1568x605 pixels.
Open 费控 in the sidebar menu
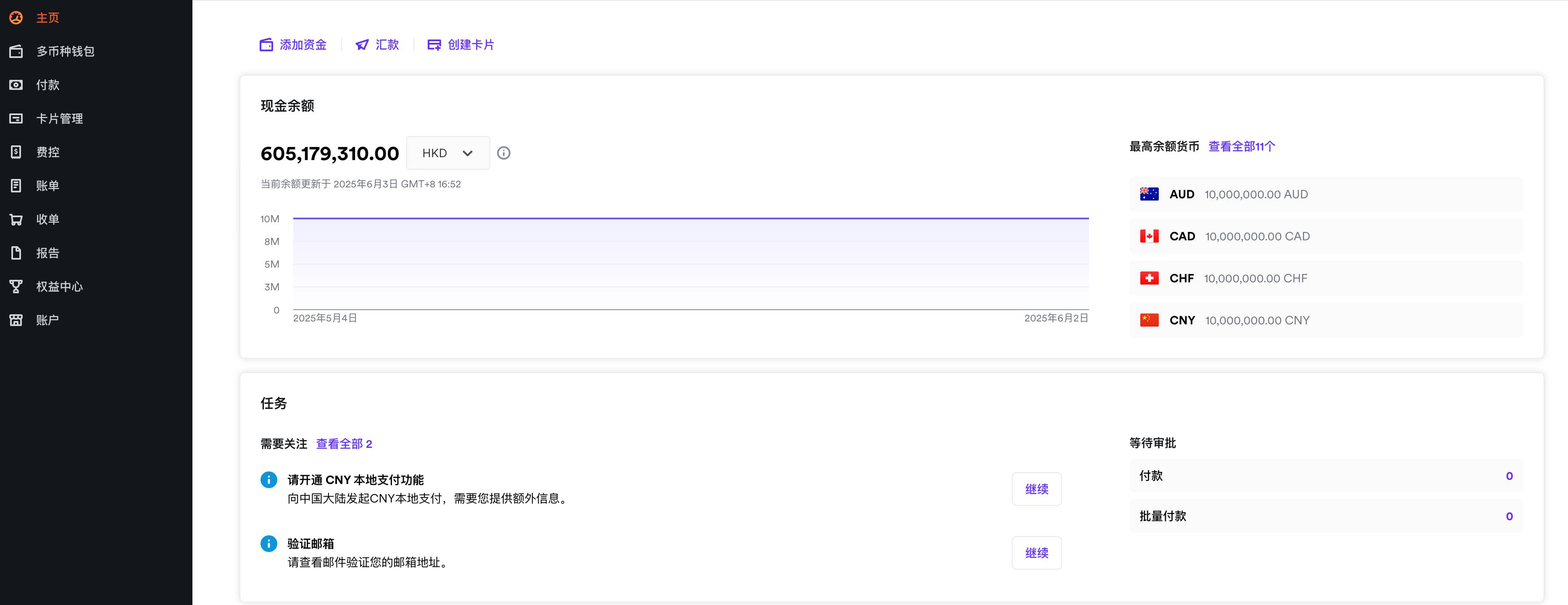coord(47,152)
